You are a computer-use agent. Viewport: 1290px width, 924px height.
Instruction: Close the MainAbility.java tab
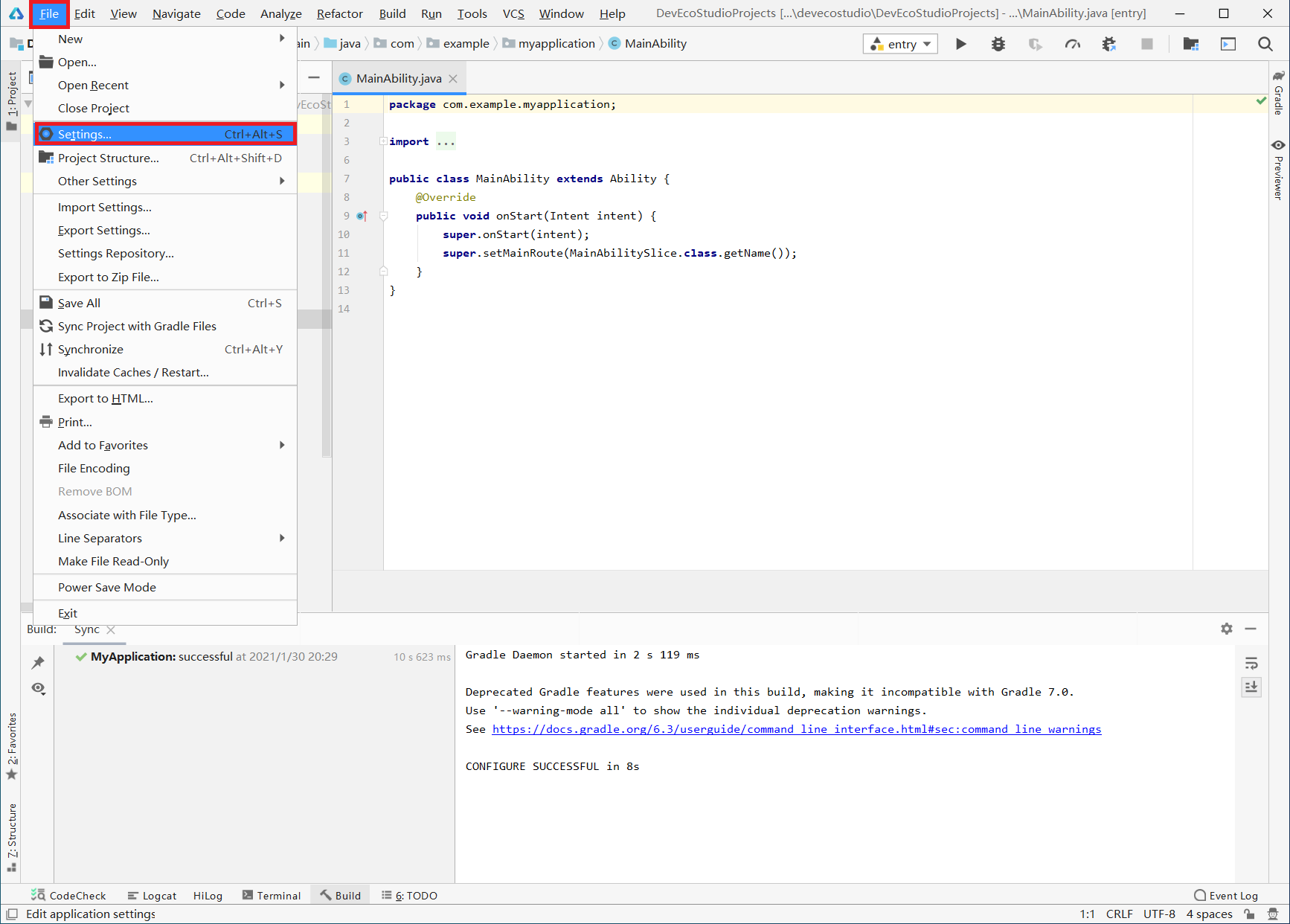click(452, 79)
